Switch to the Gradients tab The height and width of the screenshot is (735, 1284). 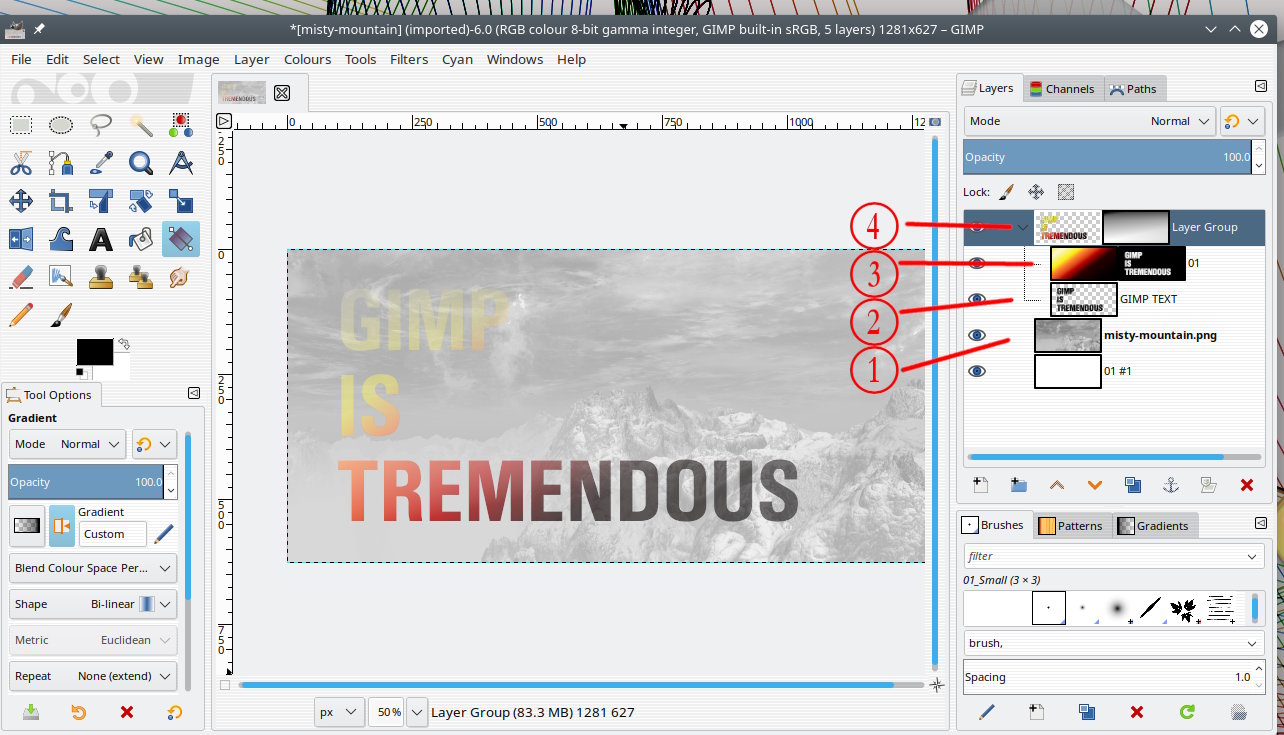click(1153, 526)
